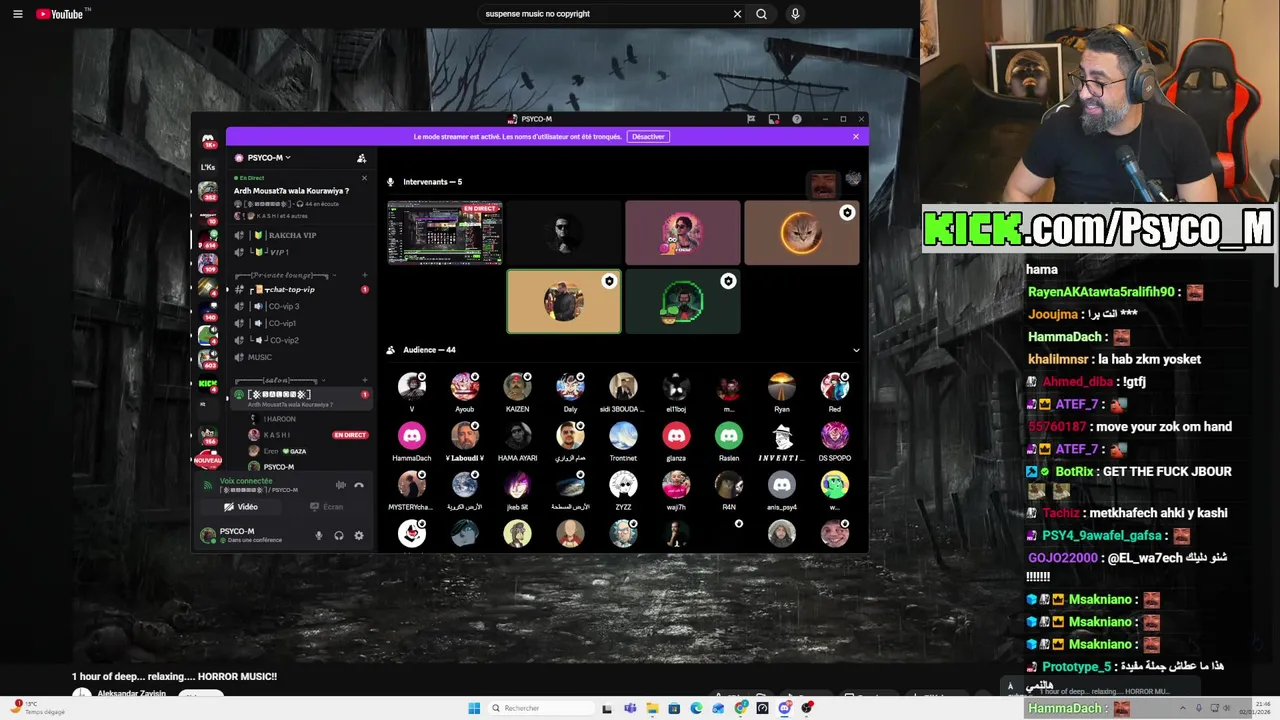Screen dimensions: 1280x720
Task: Open Discord user settings gear
Action: [359, 535]
